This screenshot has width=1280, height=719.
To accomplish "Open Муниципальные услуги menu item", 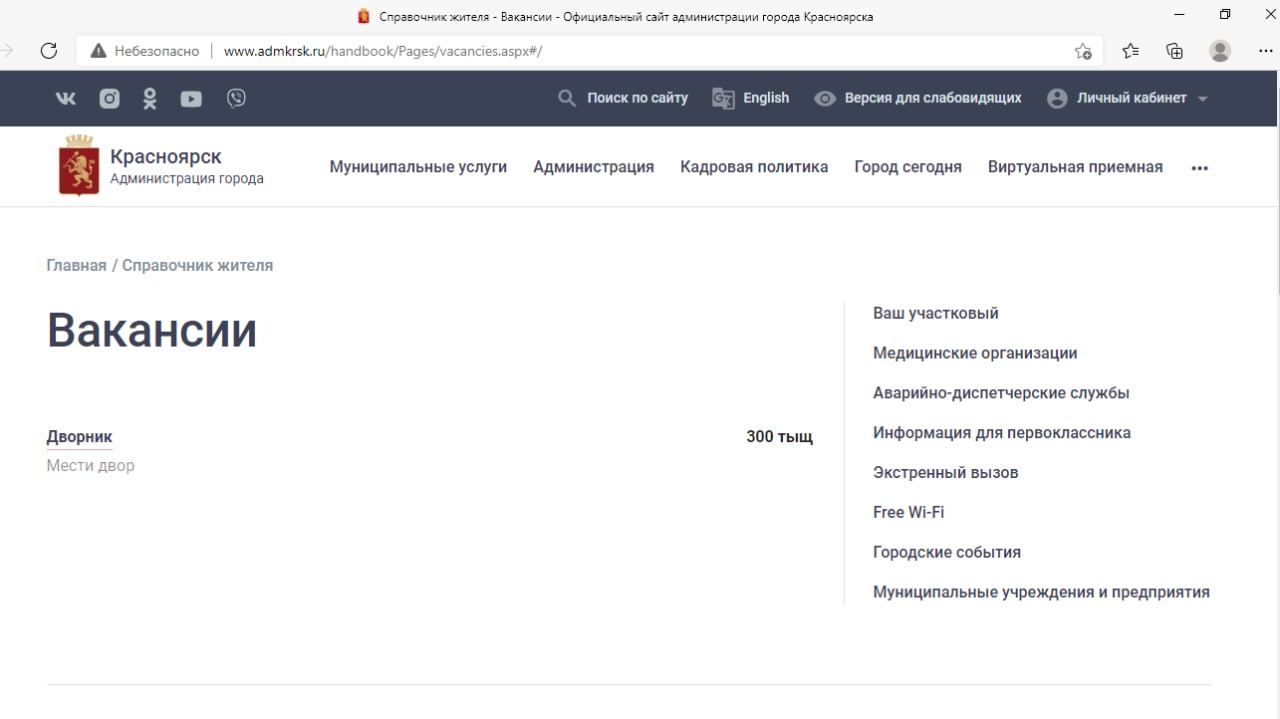I will click(418, 167).
